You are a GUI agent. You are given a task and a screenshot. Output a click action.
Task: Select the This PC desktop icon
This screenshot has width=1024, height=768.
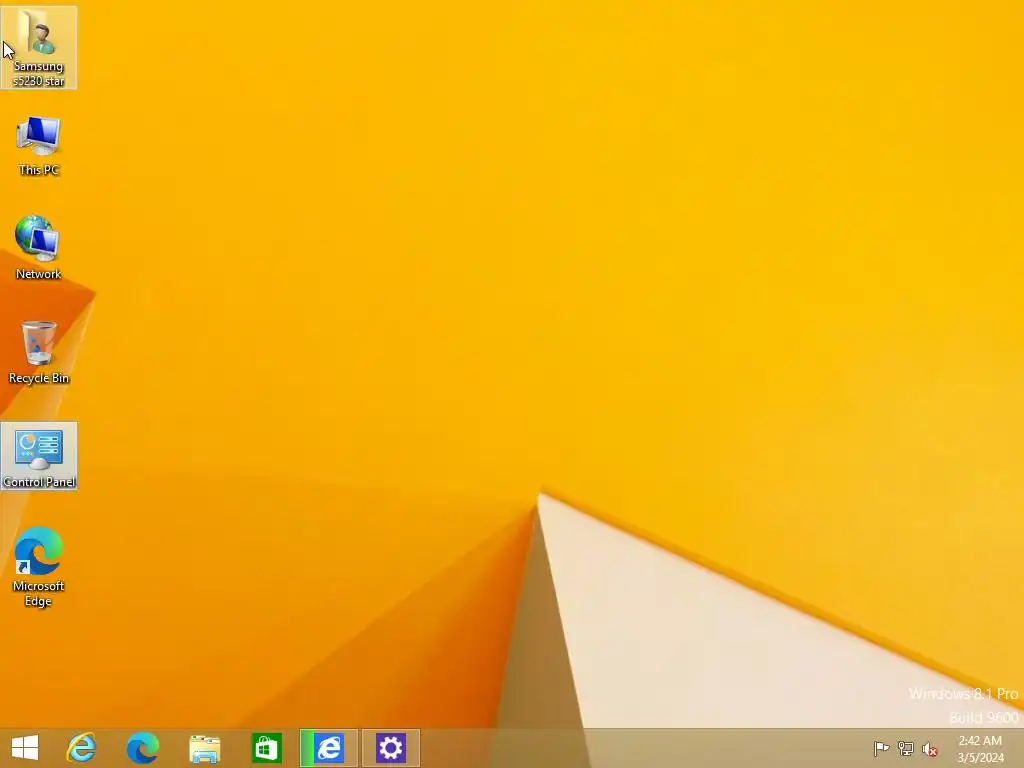pyautogui.click(x=39, y=145)
